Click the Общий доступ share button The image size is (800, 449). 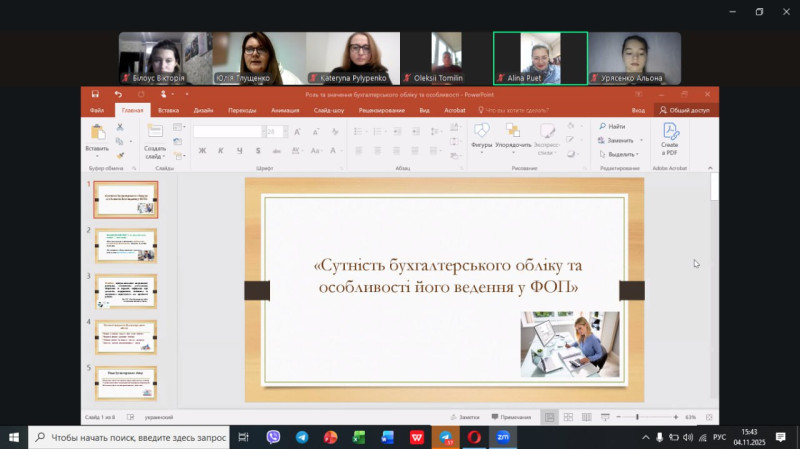tap(684, 110)
